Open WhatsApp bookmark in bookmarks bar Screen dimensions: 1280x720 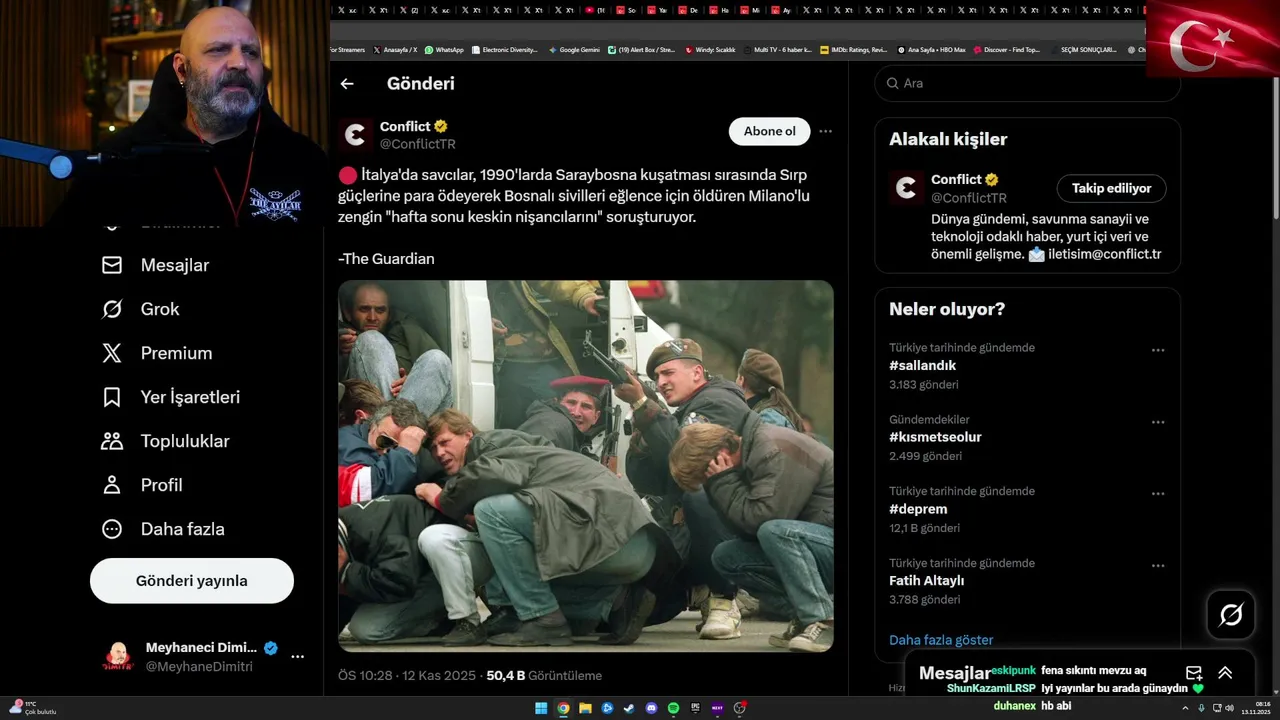444,49
